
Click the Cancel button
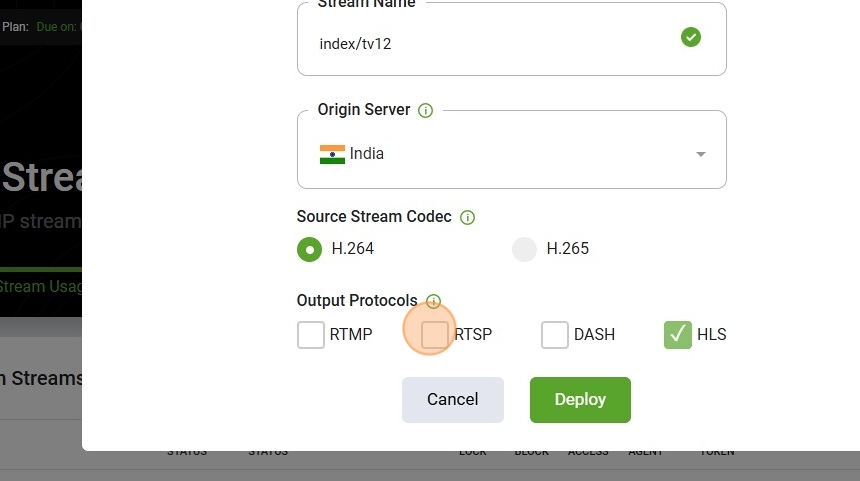click(x=452, y=400)
